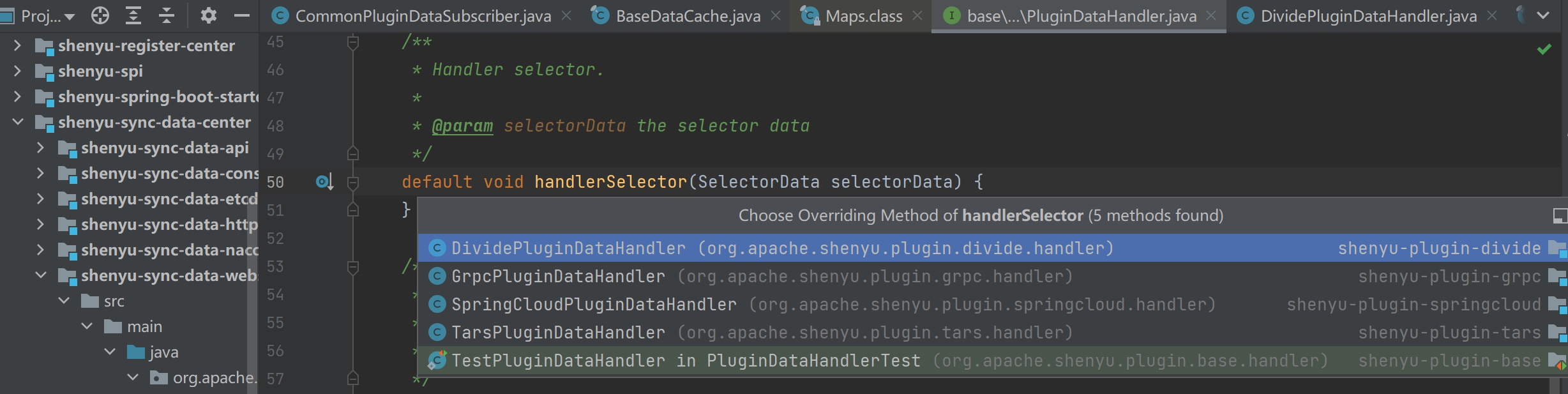The width and height of the screenshot is (1568, 394).
Task: Switch to the BaseDataCache.java tab
Action: point(687,16)
